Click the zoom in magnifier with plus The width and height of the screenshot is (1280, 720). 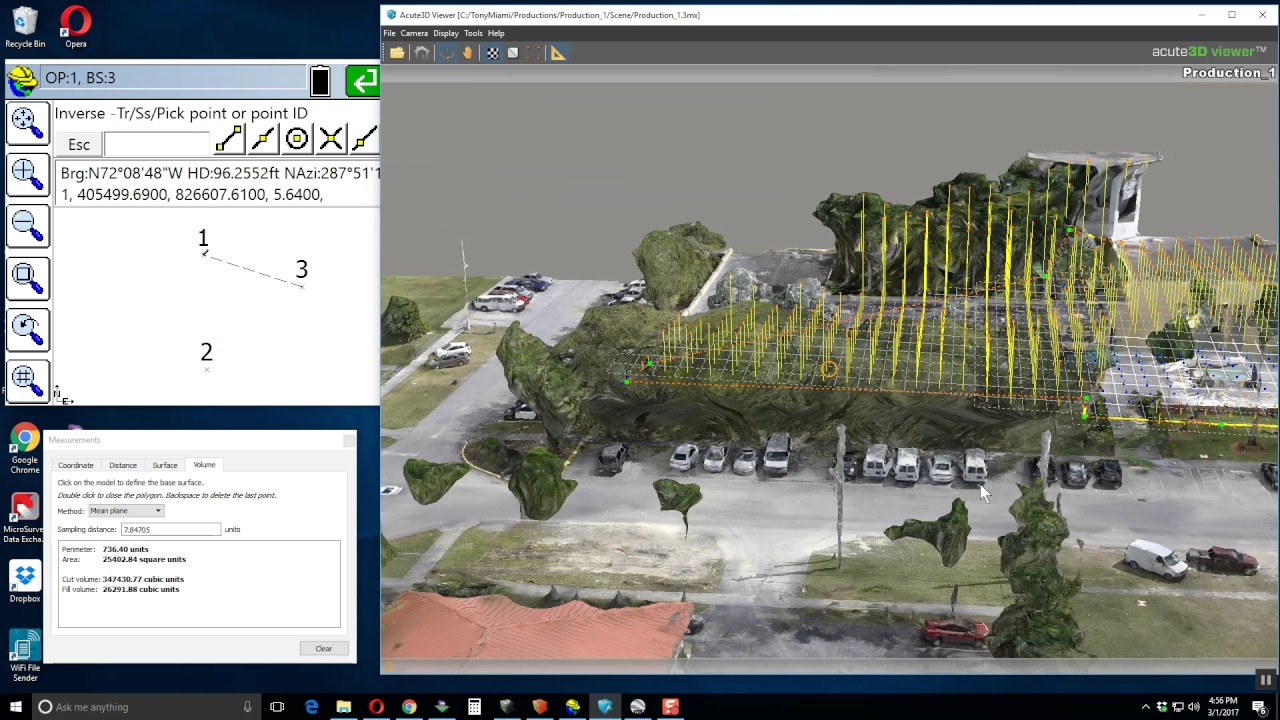[27, 175]
